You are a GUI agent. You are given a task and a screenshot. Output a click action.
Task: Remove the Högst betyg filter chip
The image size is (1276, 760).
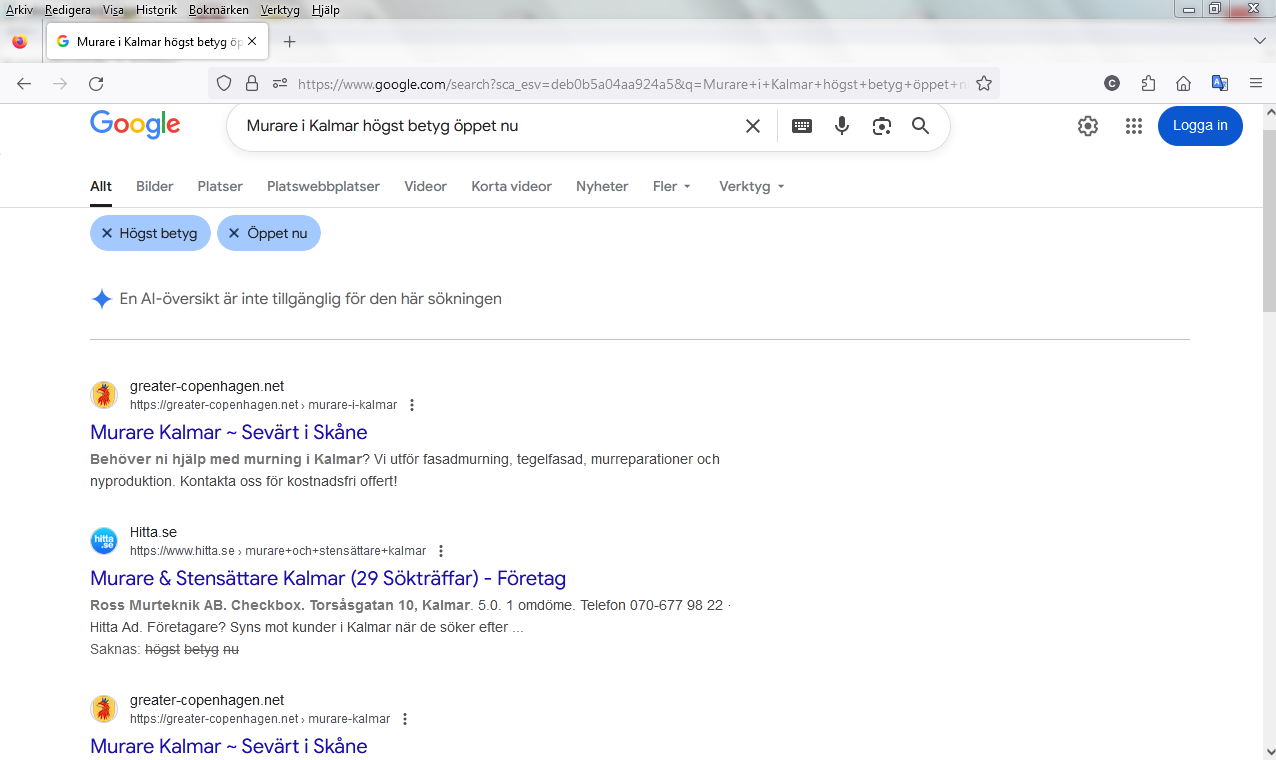tap(107, 233)
